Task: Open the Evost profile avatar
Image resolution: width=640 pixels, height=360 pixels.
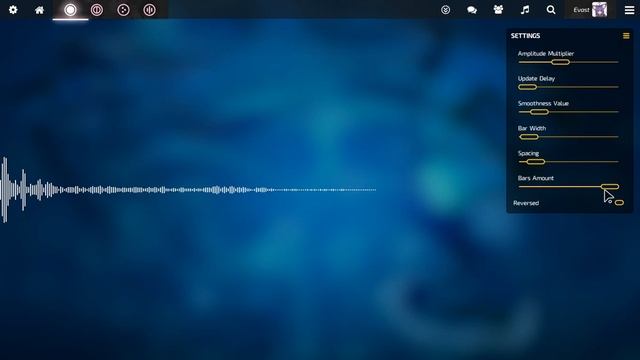Action: [600, 10]
